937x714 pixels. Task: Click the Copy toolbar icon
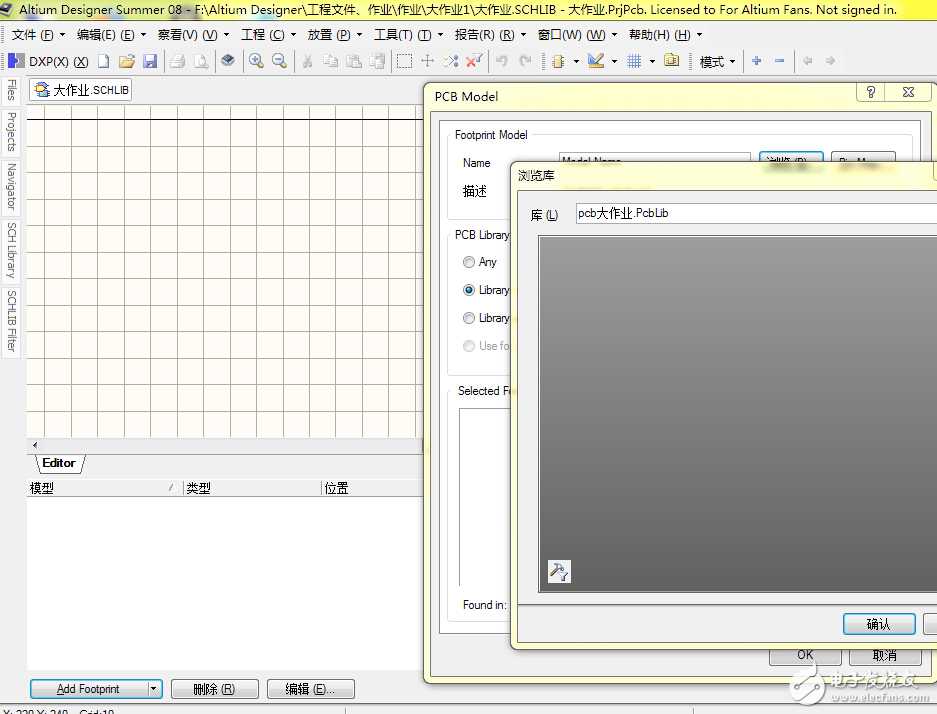pyautogui.click(x=330, y=61)
